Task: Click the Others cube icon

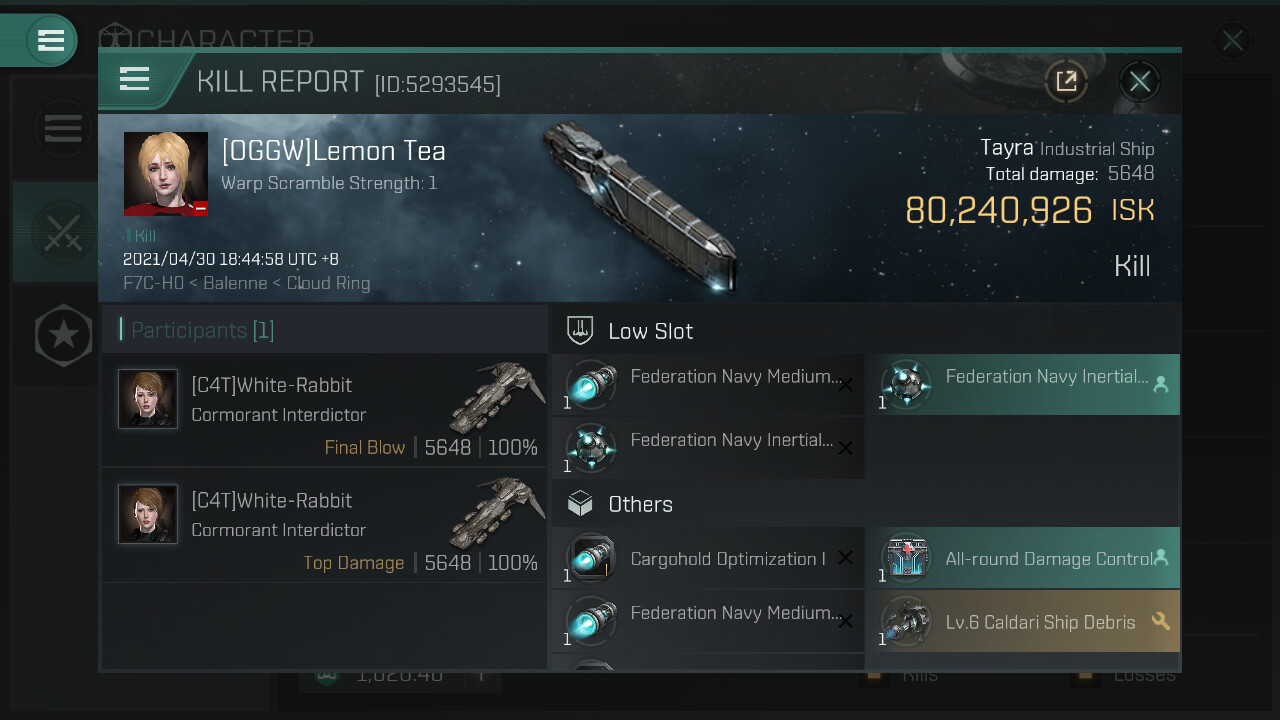Action: (x=580, y=504)
